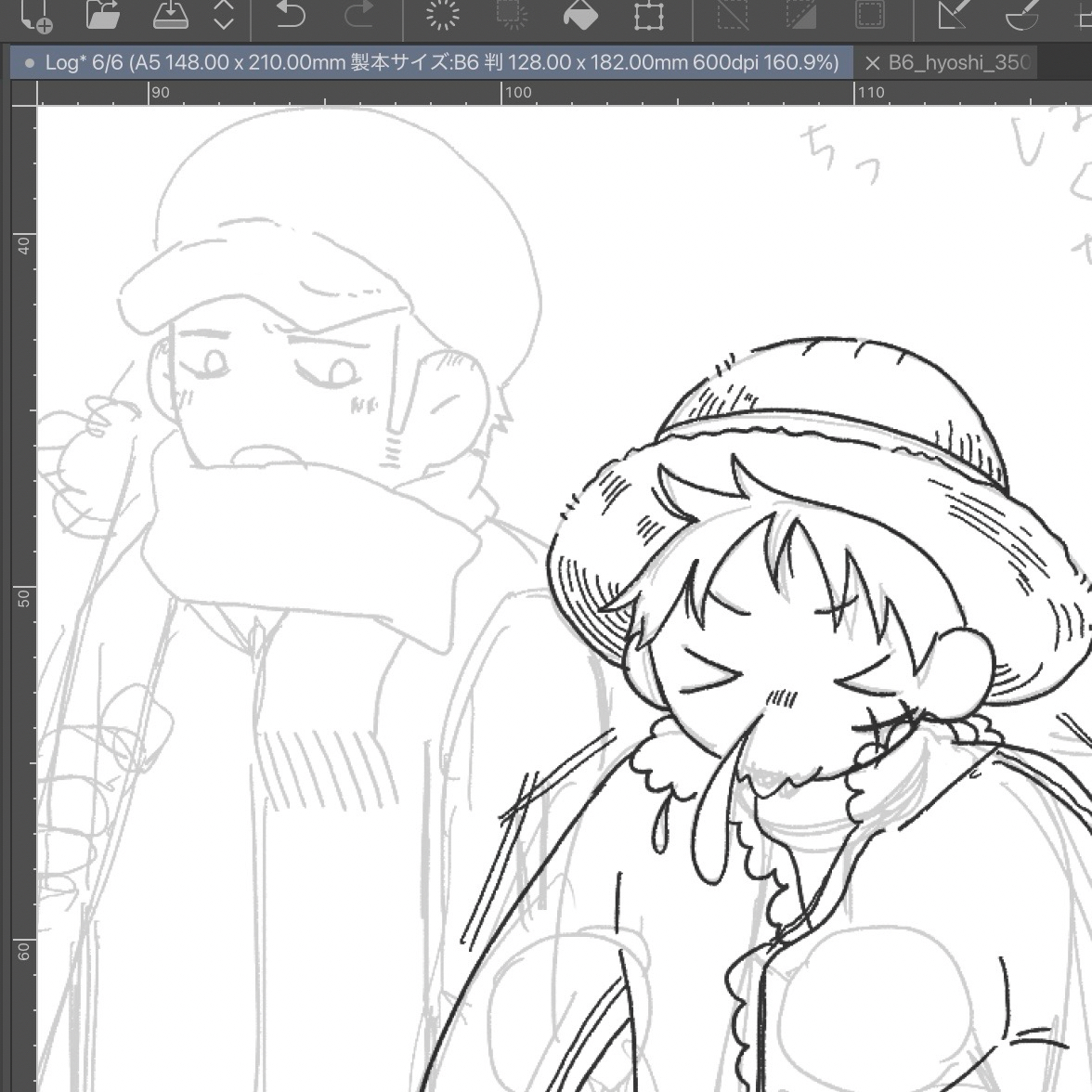
Task: Create a new canvas with the New icon
Action: tap(36, 15)
